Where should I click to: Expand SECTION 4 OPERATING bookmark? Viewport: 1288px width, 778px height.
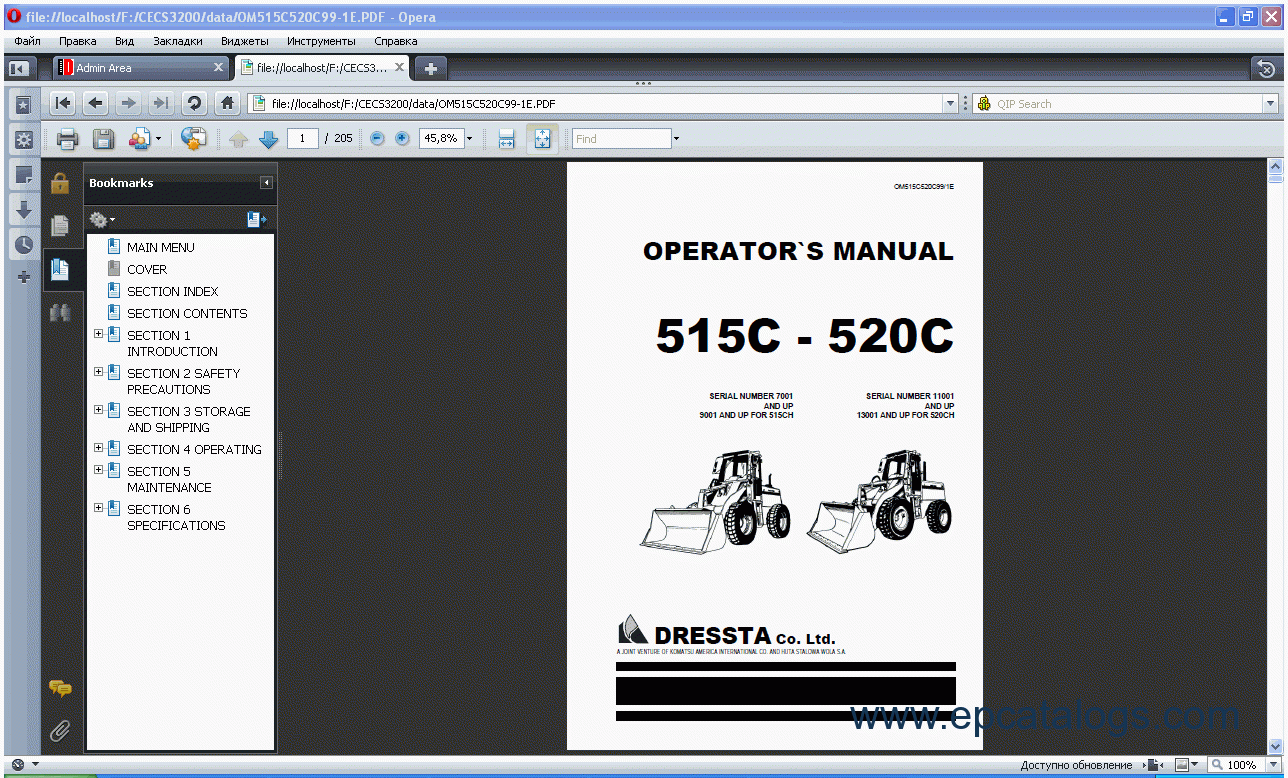(x=98, y=448)
